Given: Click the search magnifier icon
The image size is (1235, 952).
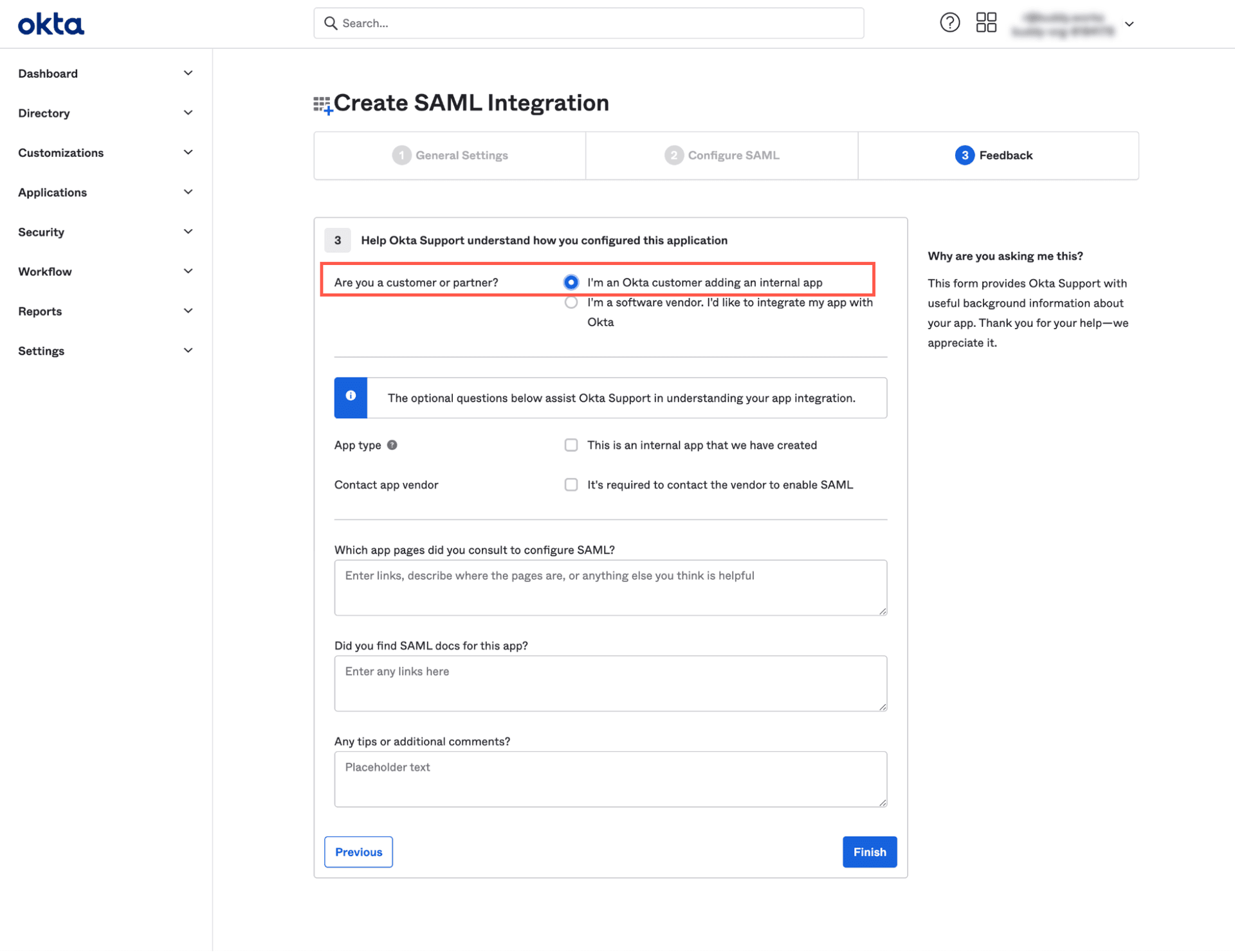Looking at the screenshot, I should (331, 23).
